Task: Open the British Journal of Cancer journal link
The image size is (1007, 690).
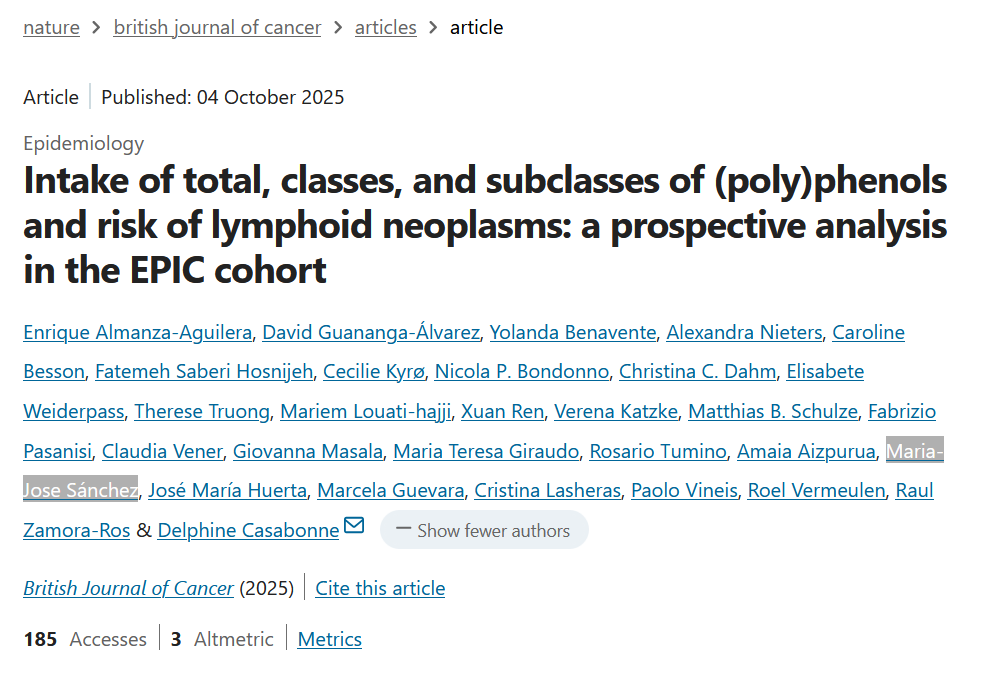Action: pyautogui.click(x=128, y=588)
